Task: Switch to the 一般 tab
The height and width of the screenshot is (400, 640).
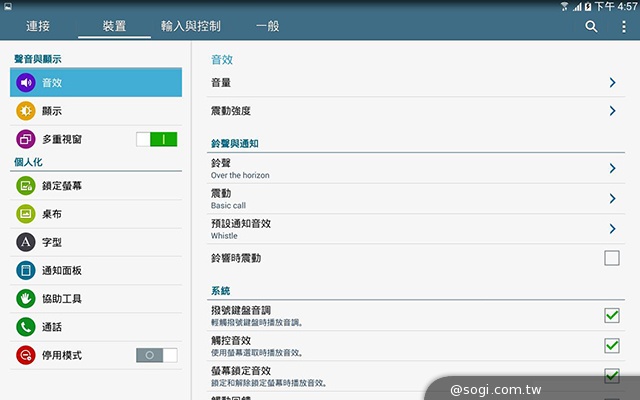Action: tap(267, 27)
